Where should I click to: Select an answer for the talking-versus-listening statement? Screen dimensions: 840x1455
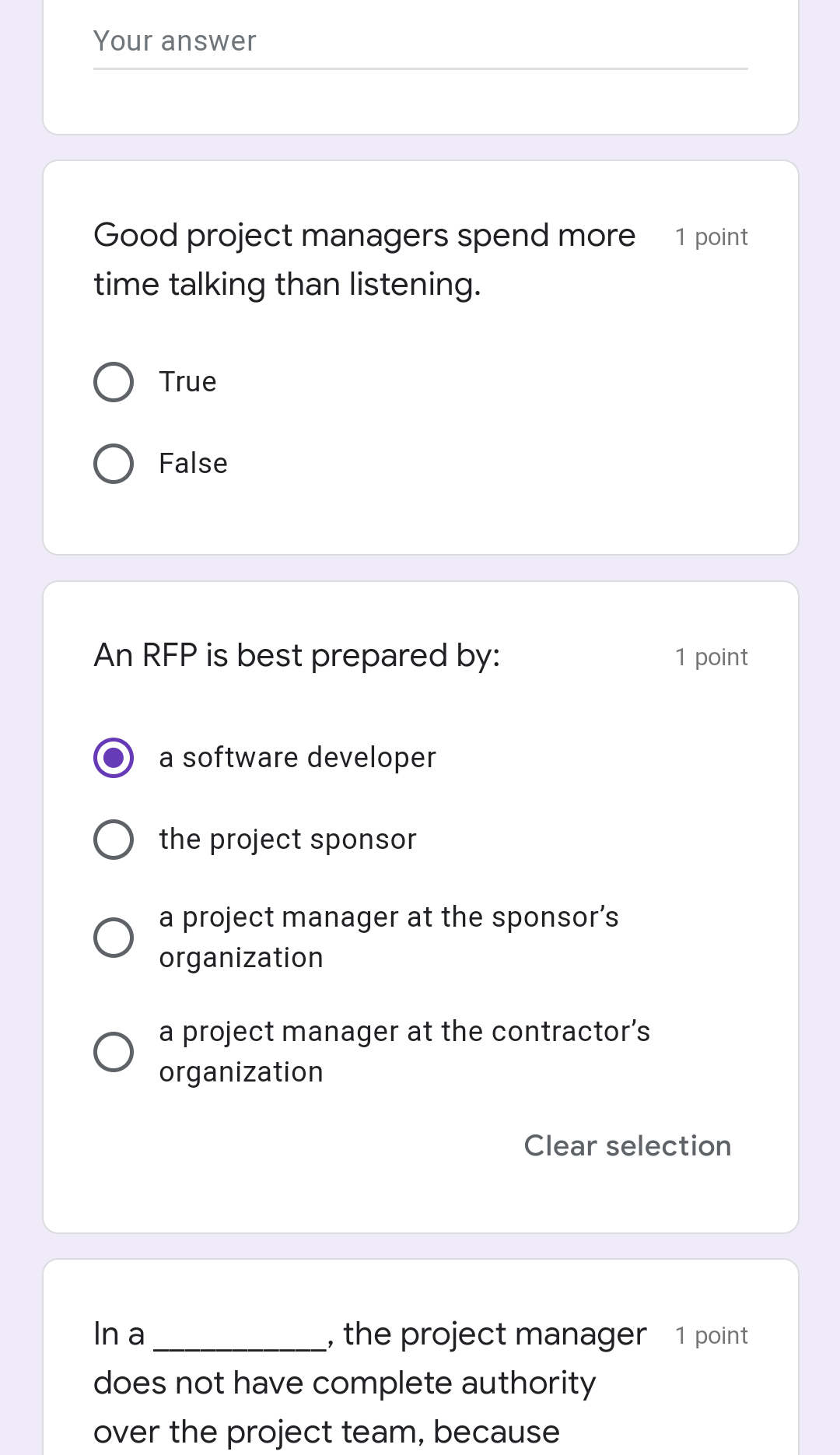point(114,381)
